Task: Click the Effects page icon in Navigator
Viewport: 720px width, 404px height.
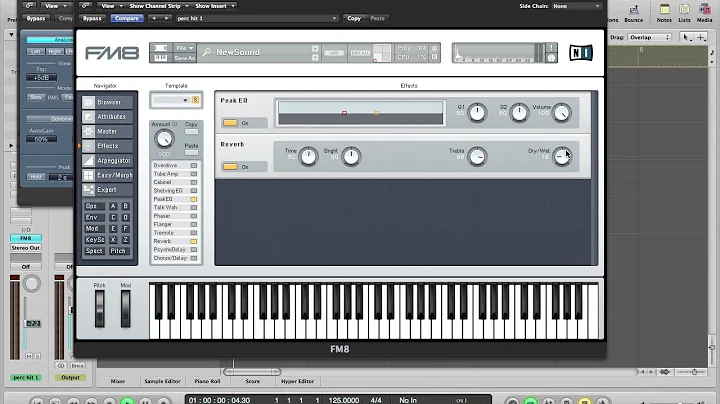Action: (x=89, y=146)
